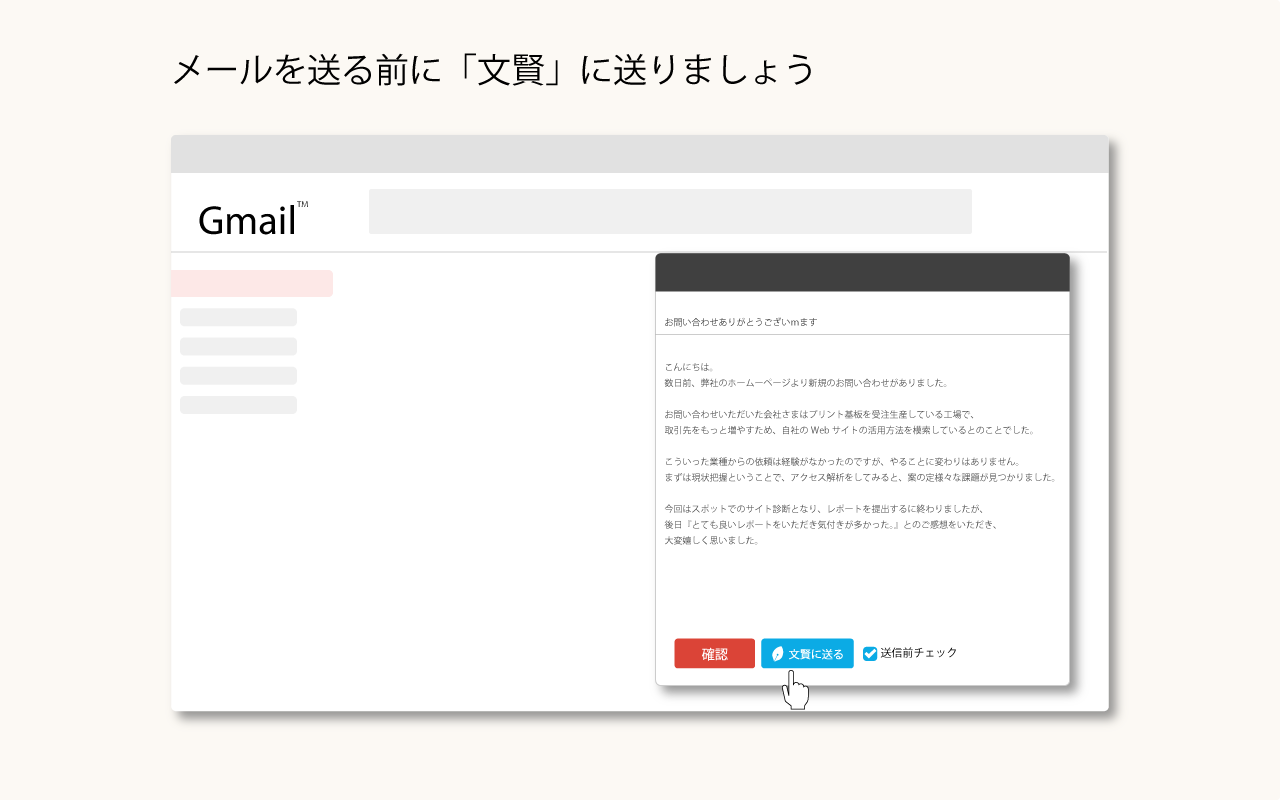Click inside the Gmail search input field
Screen dimensions: 1280x800
(670, 211)
